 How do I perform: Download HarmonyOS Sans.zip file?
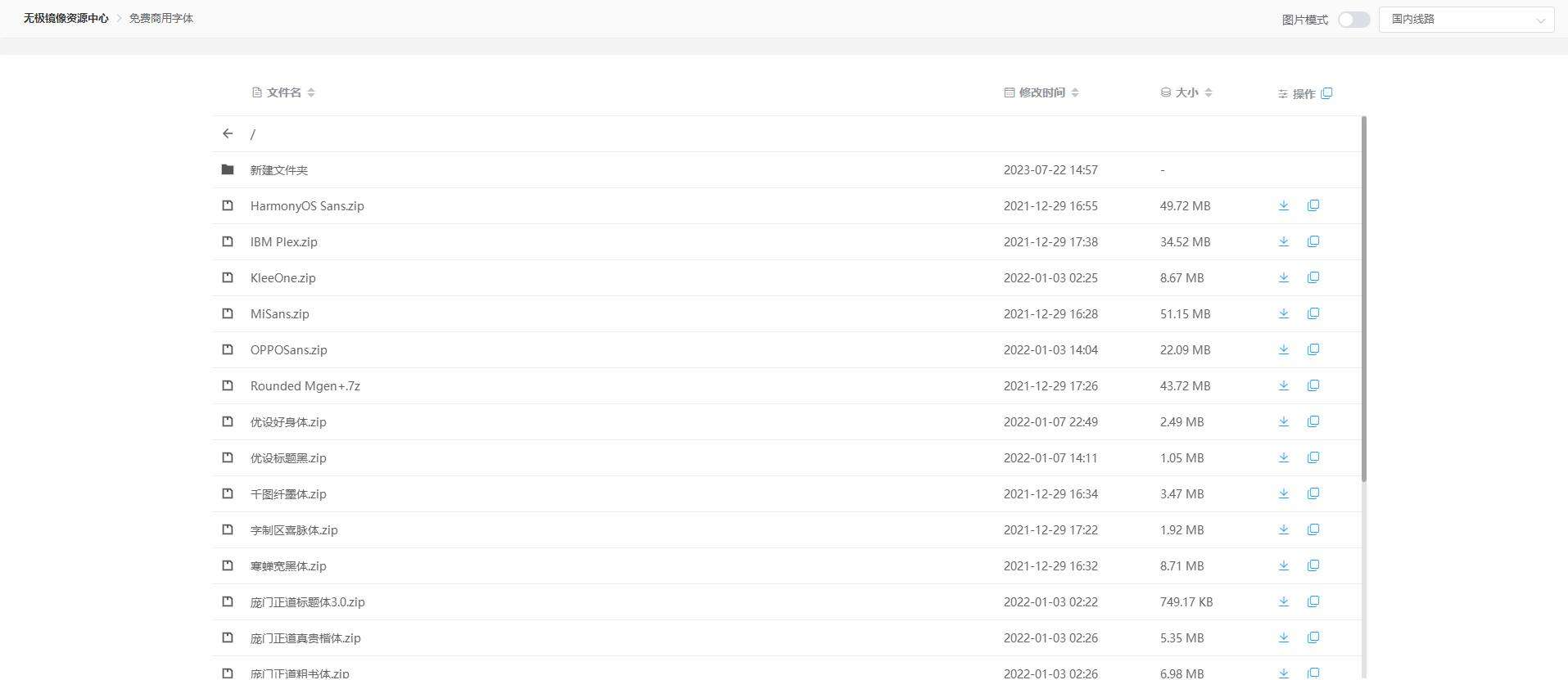pyautogui.click(x=1284, y=205)
